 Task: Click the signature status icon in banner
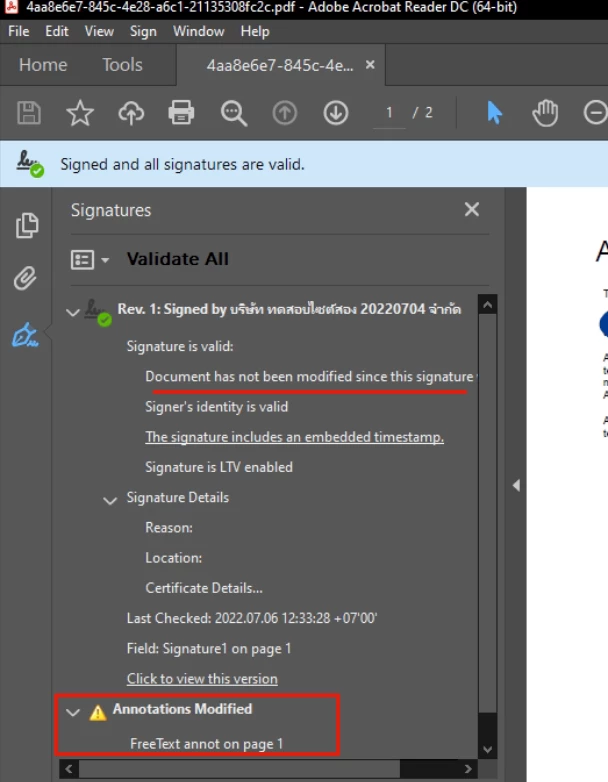[29, 164]
